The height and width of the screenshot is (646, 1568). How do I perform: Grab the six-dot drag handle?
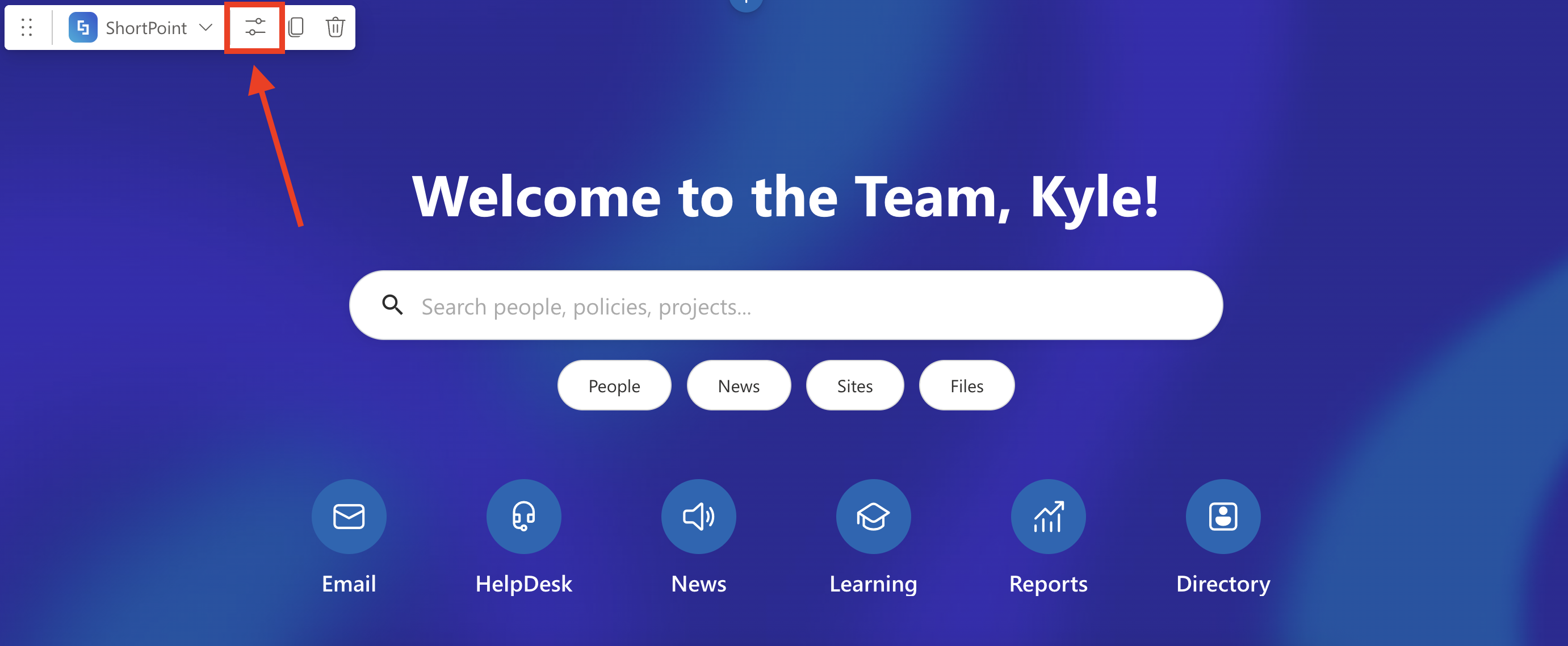[x=27, y=27]
